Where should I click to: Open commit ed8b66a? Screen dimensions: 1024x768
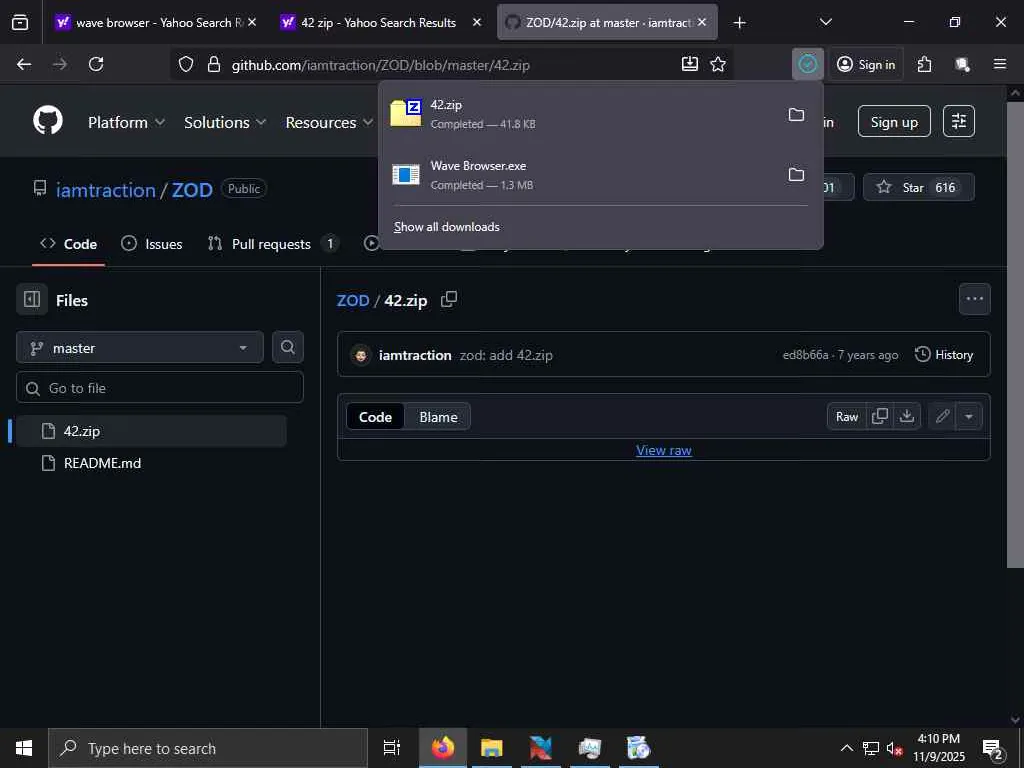805,355
